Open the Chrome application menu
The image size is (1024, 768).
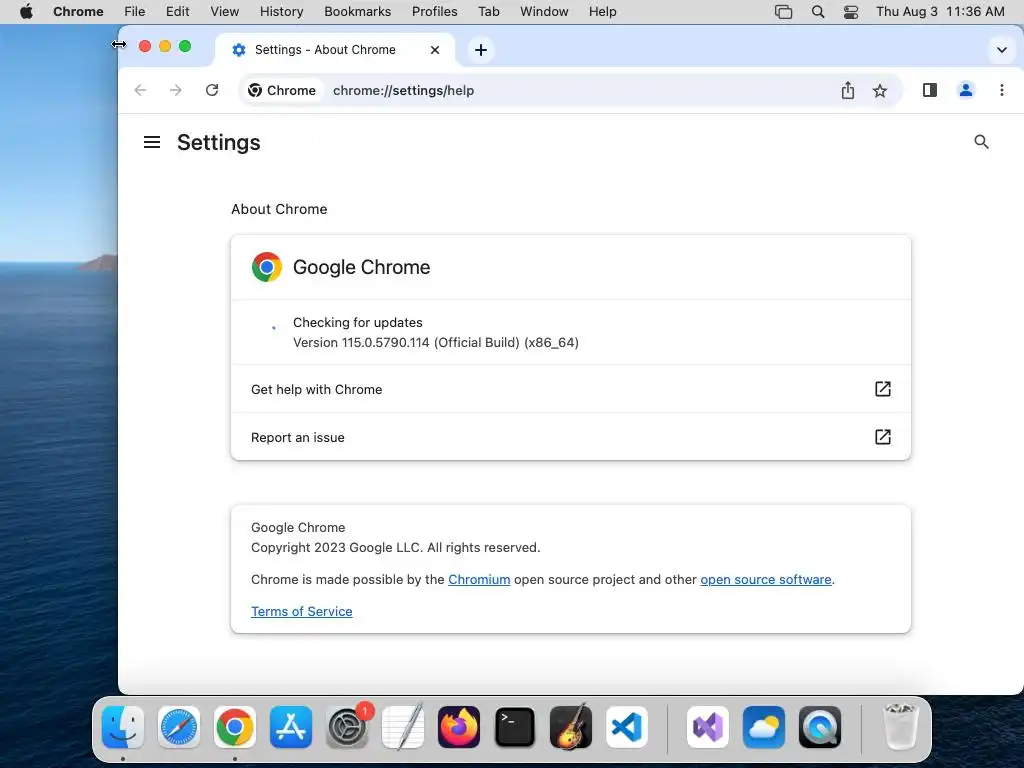pyautogui.click(x=78, y=12)
